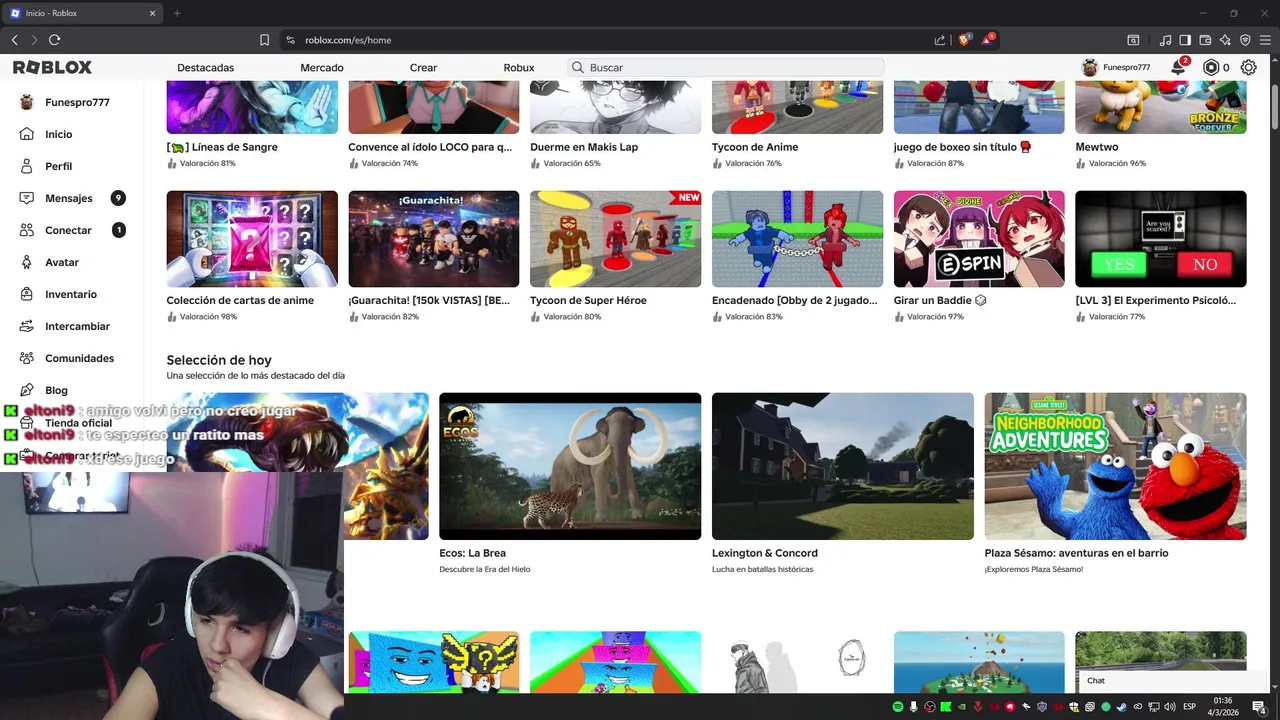Focus the Buscar search field
Screen dimensions: 1280x720
pos(726,67)
